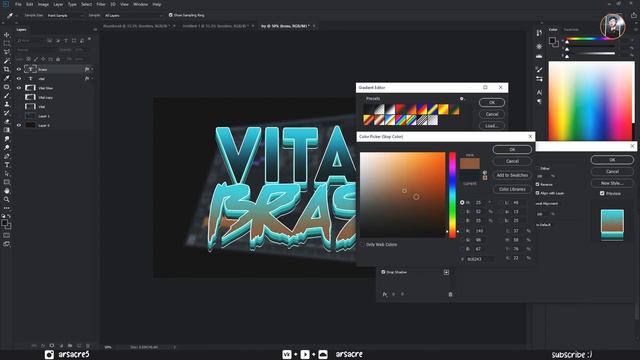Toggle the Preview checkbox in Layer Style
640x360 pixels.
click(x=602, y=193)
